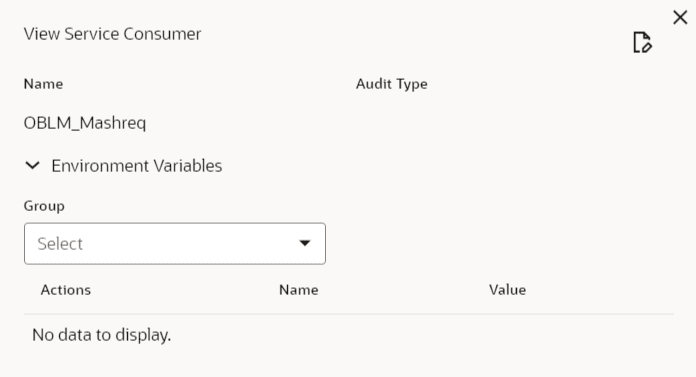Image resolution: width=696 pixels, height=377 pixels.
Task: Sort by the Name column header
Action: point(299,290)
